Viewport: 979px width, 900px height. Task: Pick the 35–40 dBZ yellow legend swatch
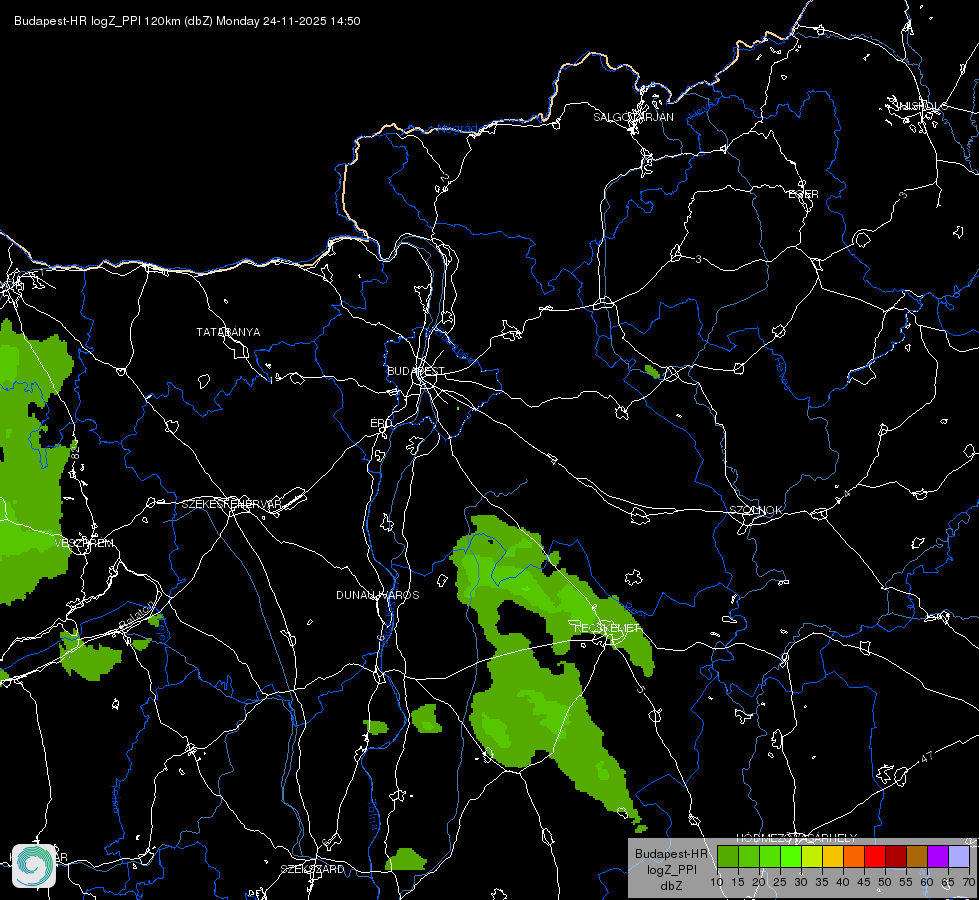[x=833, y=856]
